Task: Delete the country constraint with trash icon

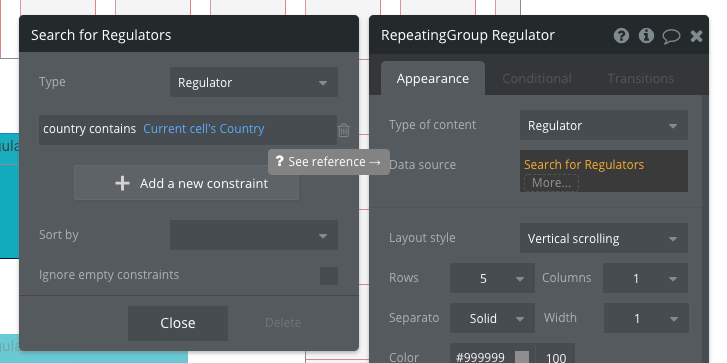Action: click(x=344, y=130)
